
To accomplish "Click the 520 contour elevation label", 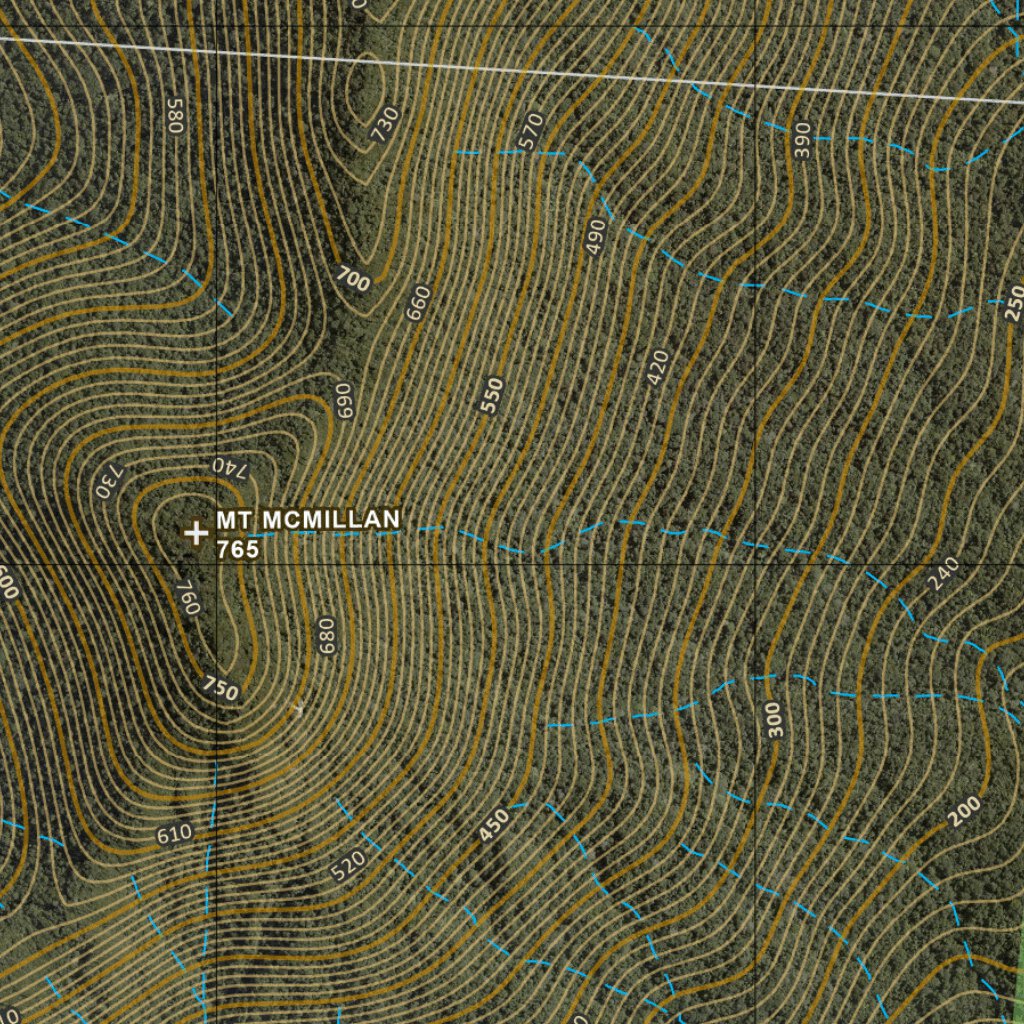I will pyautogui.click(x=348, y=865).
